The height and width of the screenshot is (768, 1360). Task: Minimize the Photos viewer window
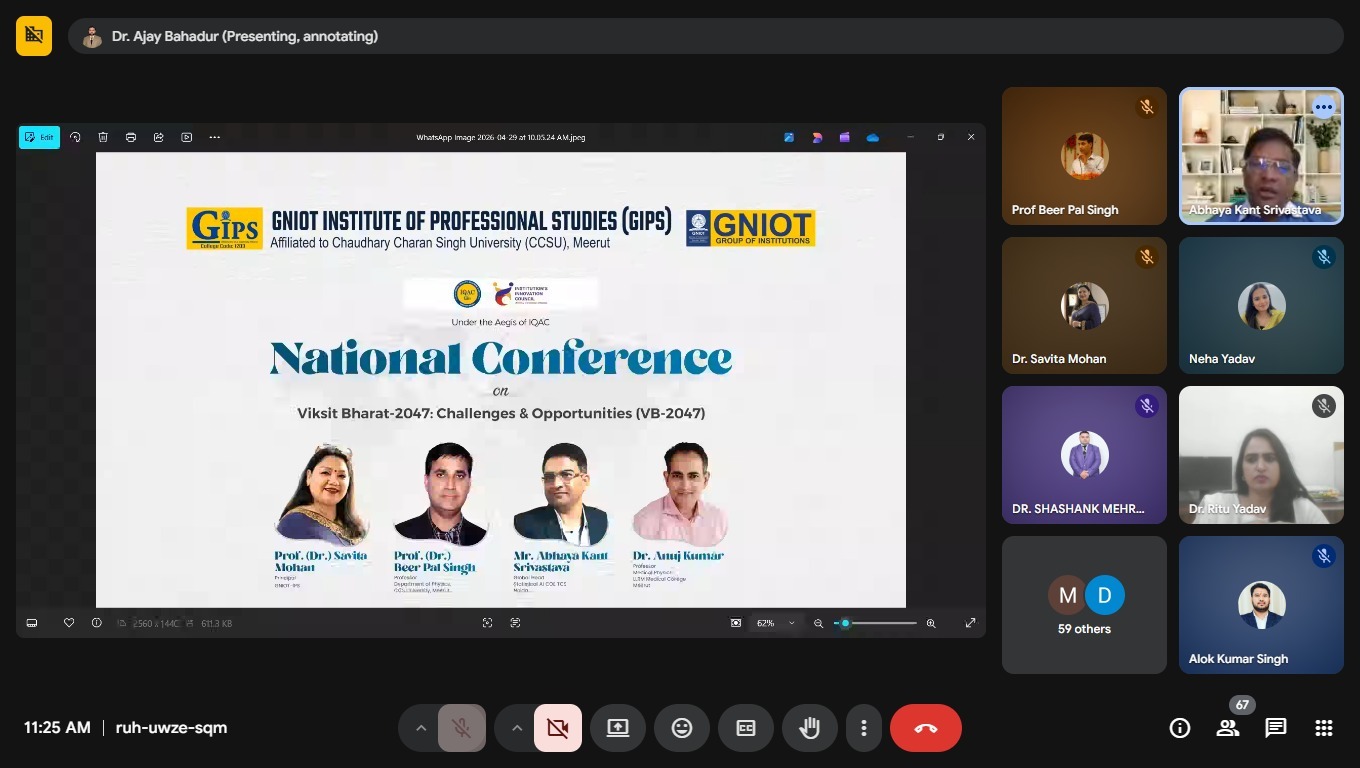coord(910,137)
